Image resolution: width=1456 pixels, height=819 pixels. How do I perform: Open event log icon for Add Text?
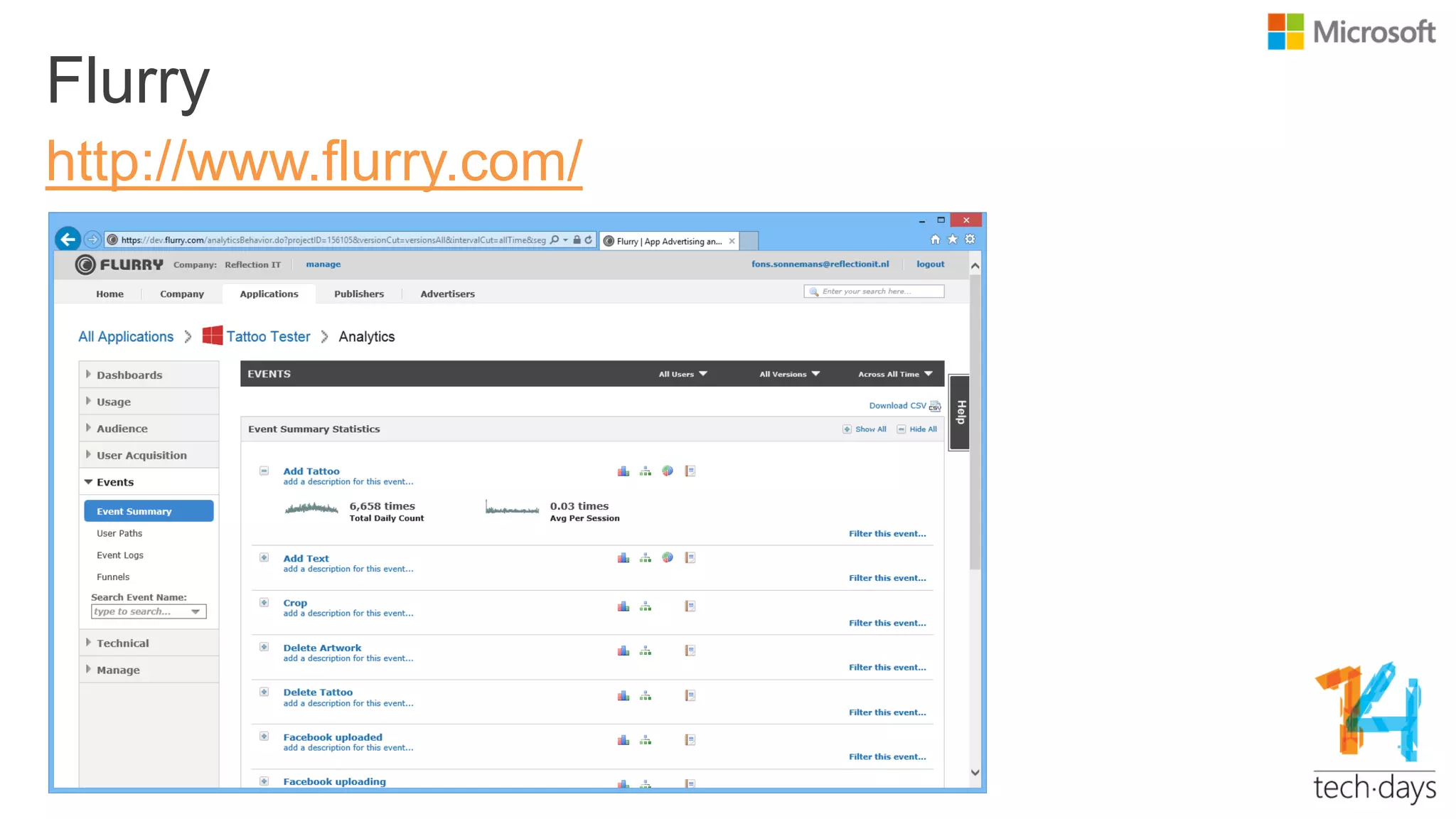pyautogui.click(x=690, y=558)
